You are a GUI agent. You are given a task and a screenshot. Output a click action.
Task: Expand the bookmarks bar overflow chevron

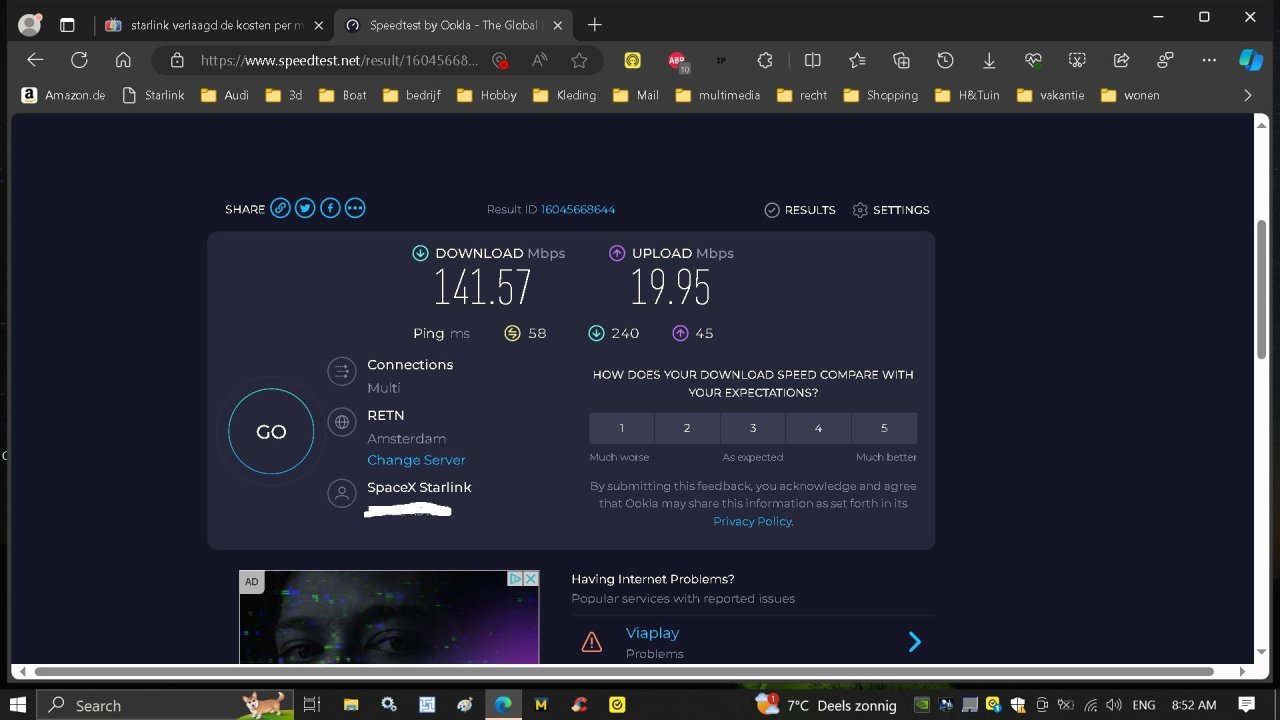point(1247,95)
